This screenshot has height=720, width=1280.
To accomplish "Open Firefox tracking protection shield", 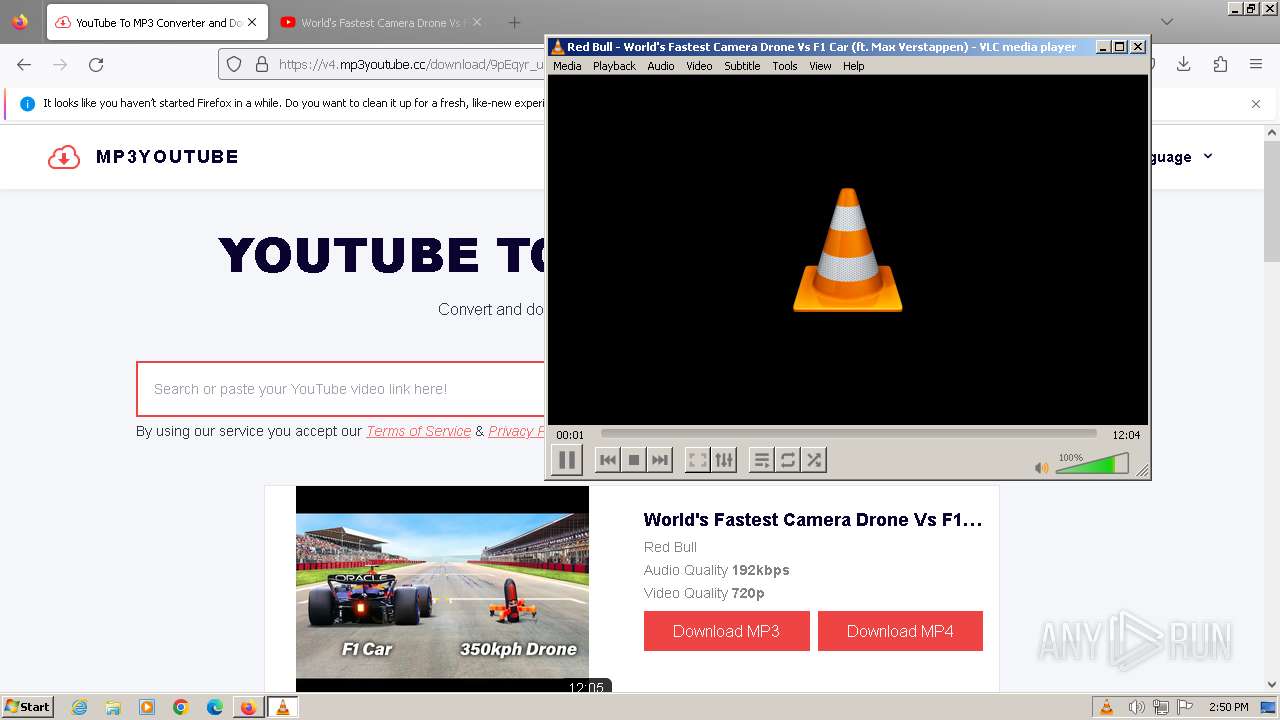I will pos(234,64).
